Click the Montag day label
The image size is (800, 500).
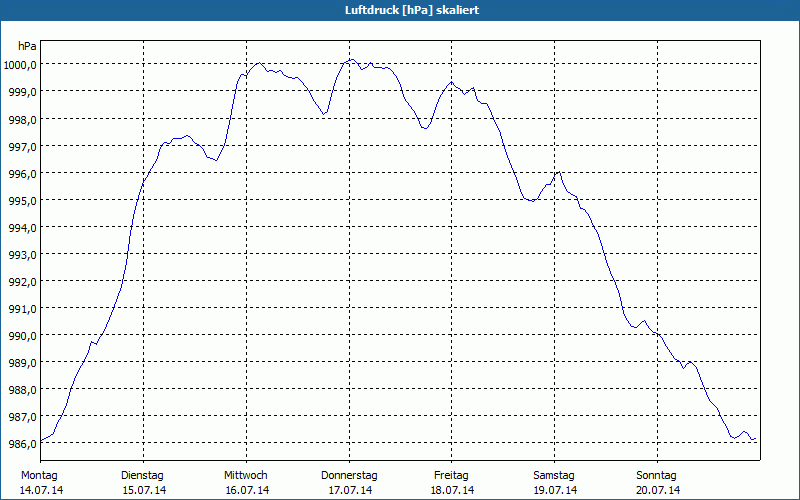pos(39,476)
